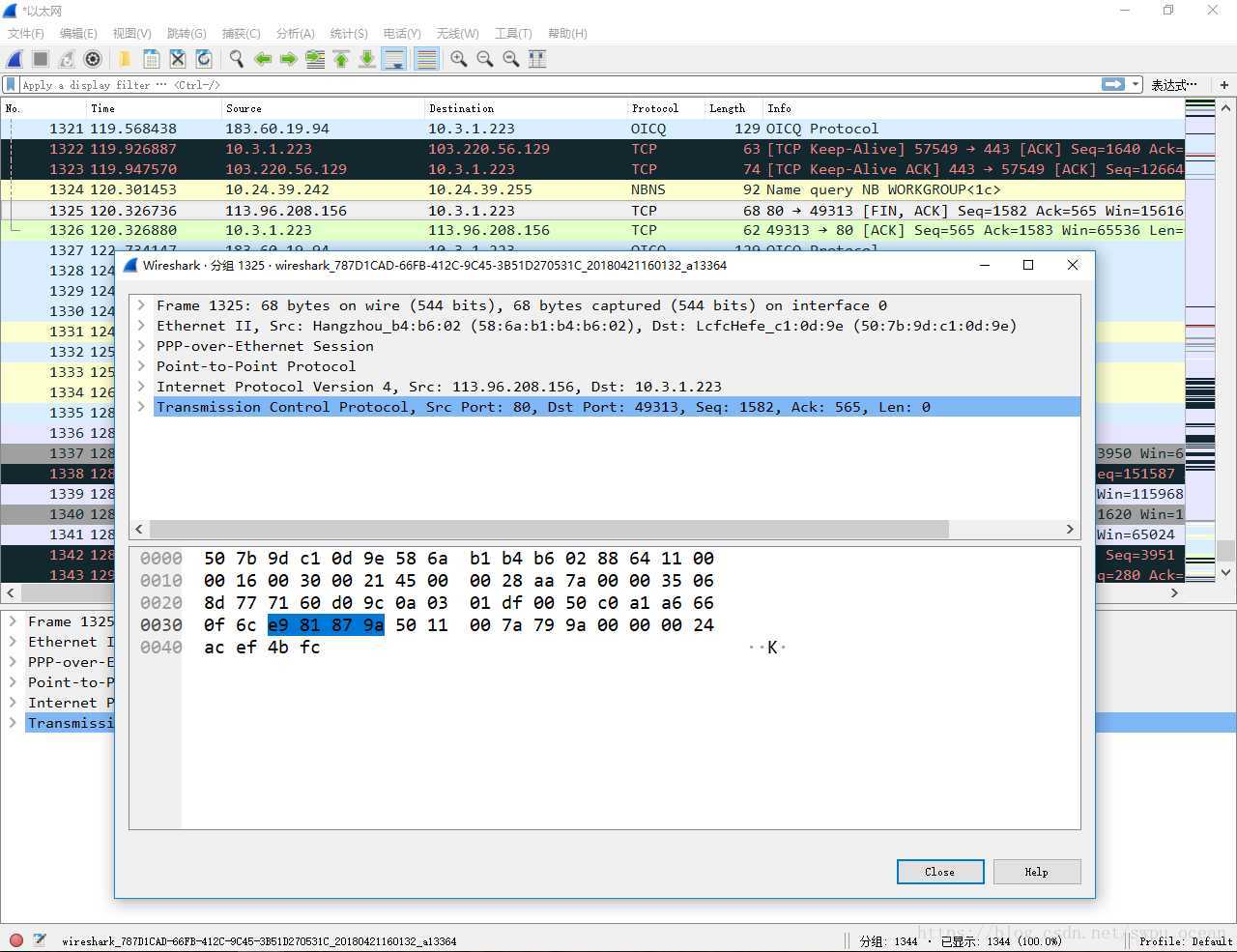Select packet 1321 OICQ row
This screenshot has width=1237, height=952.
coord(592,129)
